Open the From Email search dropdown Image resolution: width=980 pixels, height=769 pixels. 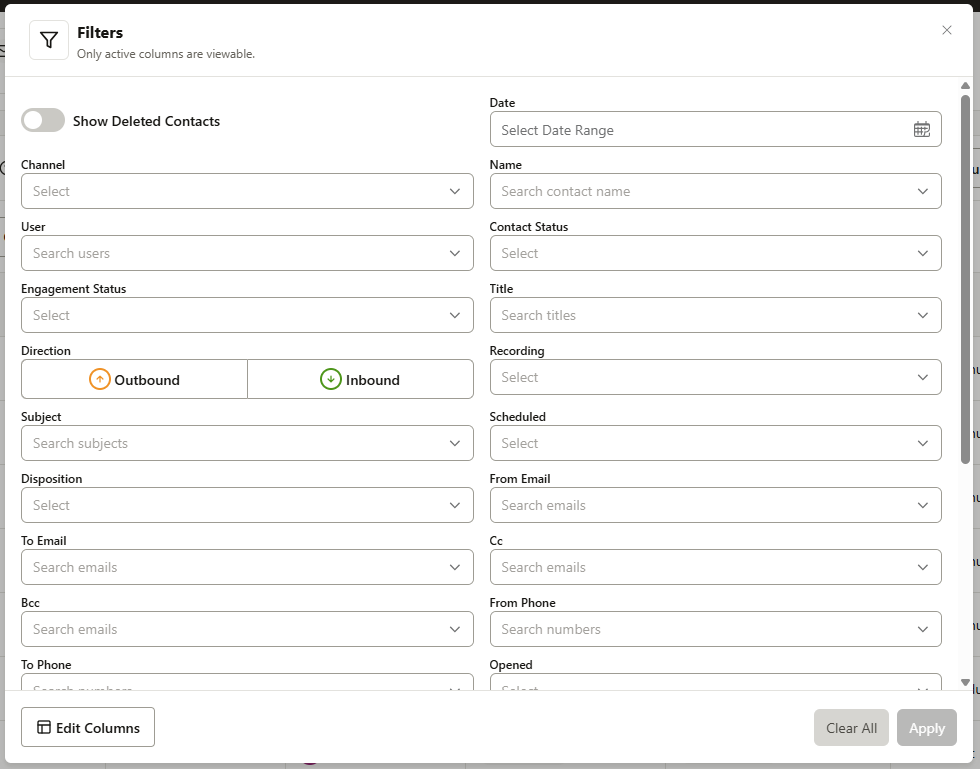tap(715, 505)
